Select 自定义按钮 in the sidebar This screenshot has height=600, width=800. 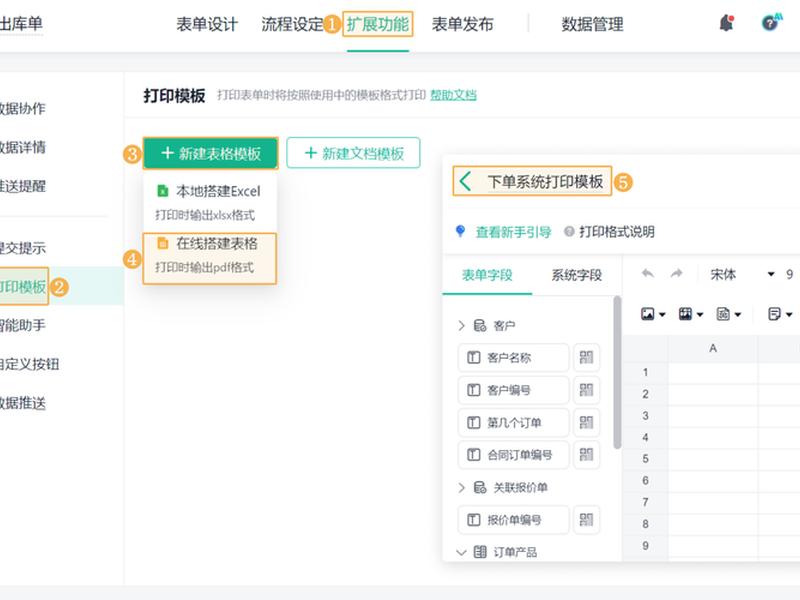click(x=29, y=364)
